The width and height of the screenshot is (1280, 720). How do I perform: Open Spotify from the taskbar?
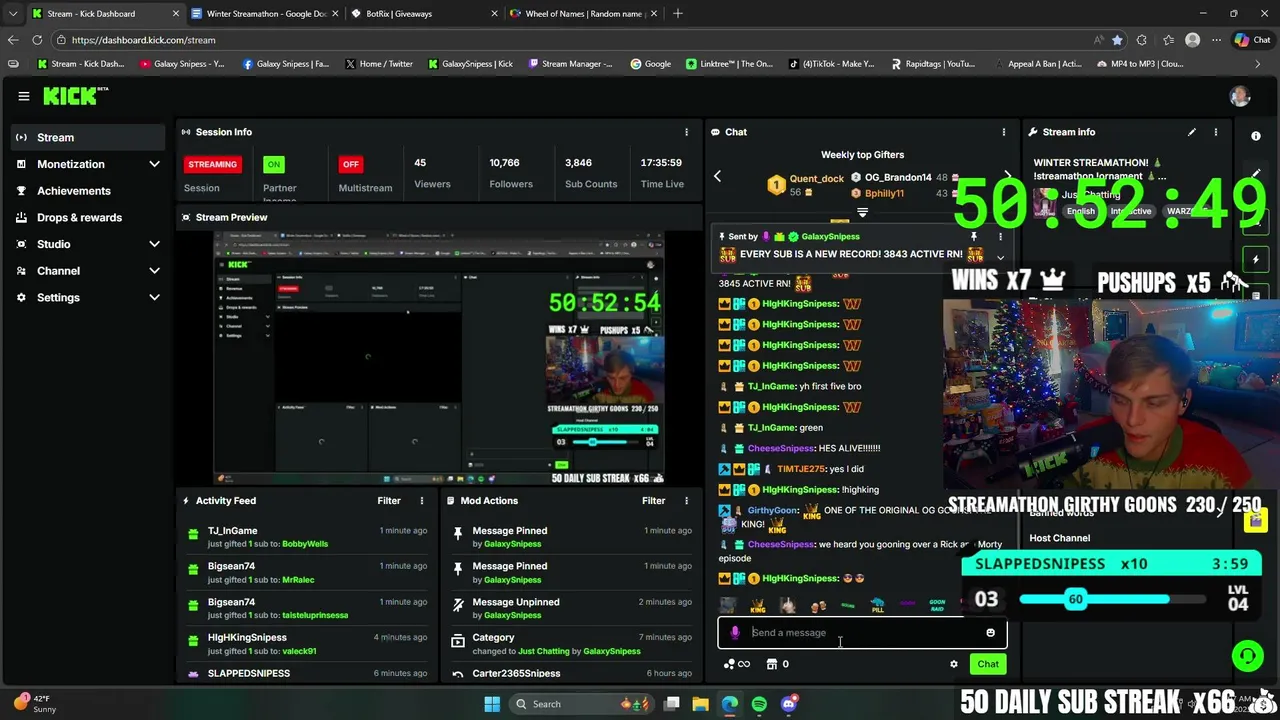(x=759, y=704)
